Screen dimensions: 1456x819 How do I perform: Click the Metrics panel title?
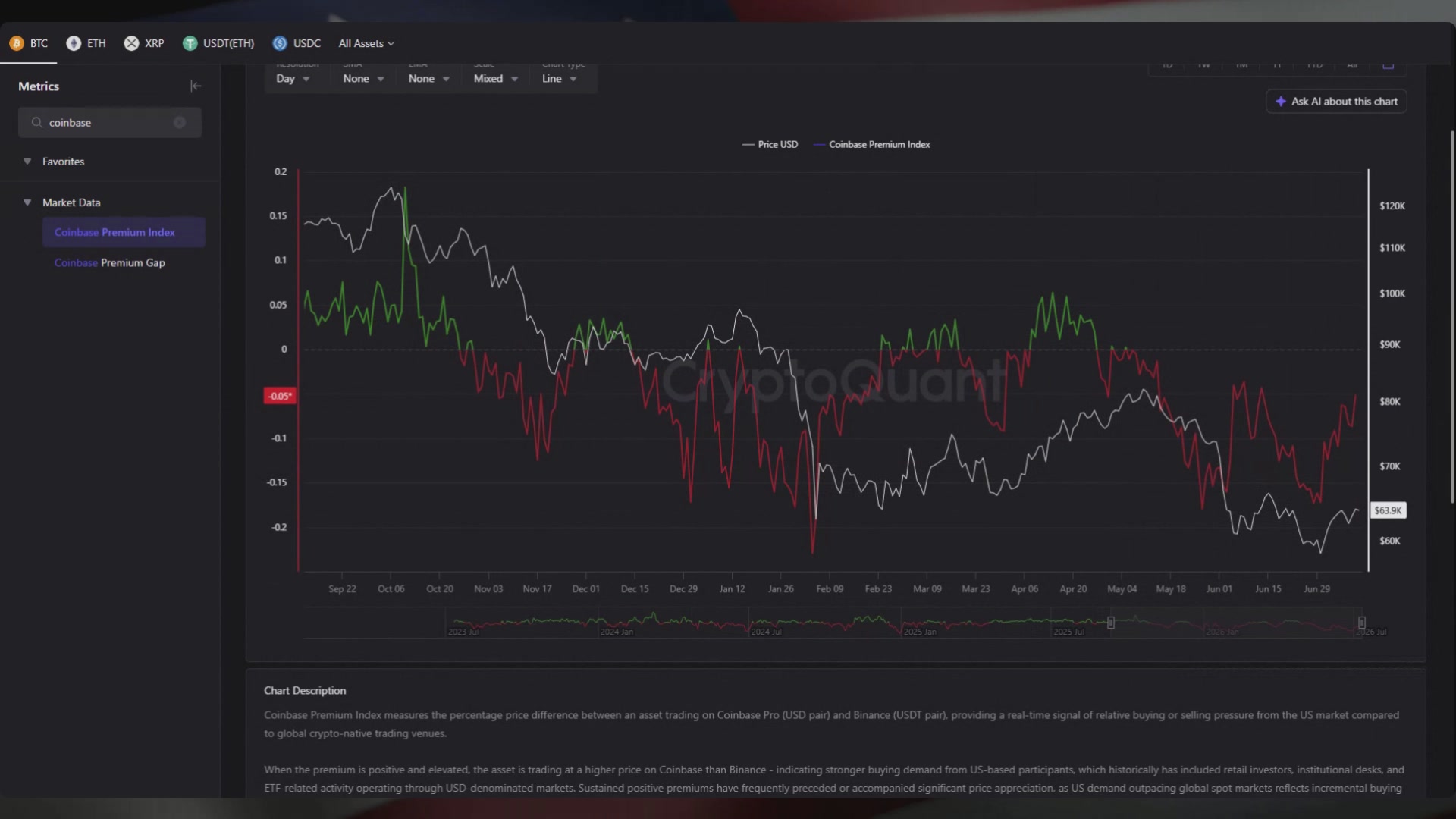click(39, 86)
